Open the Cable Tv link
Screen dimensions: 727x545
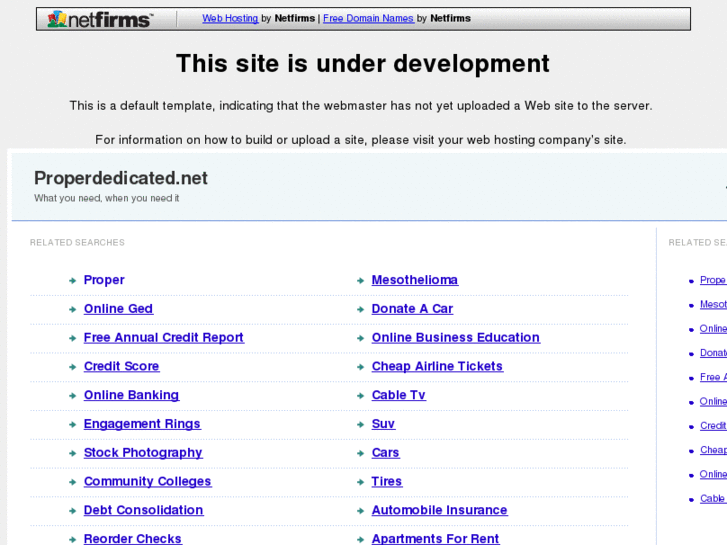click(399, 395)
